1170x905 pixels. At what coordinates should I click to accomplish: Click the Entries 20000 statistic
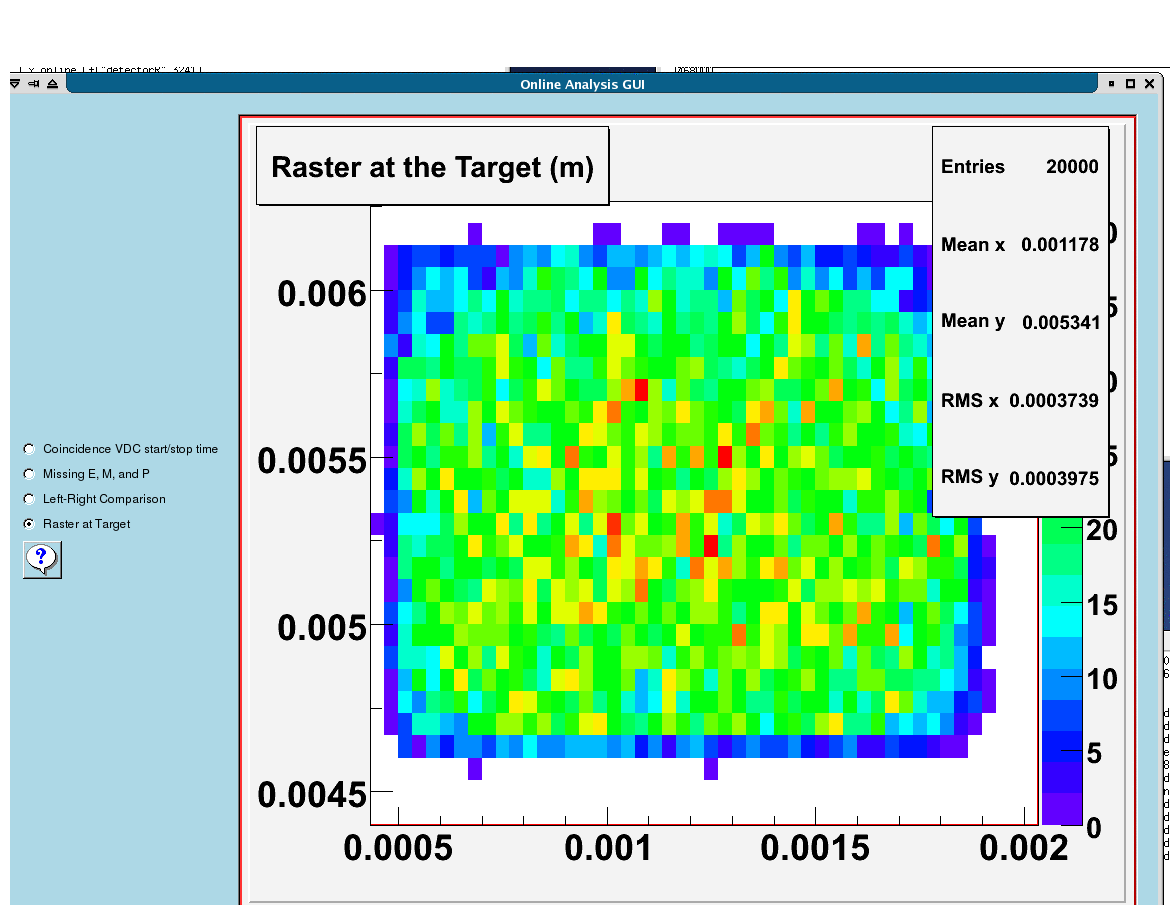click(x=1019, y=166)
